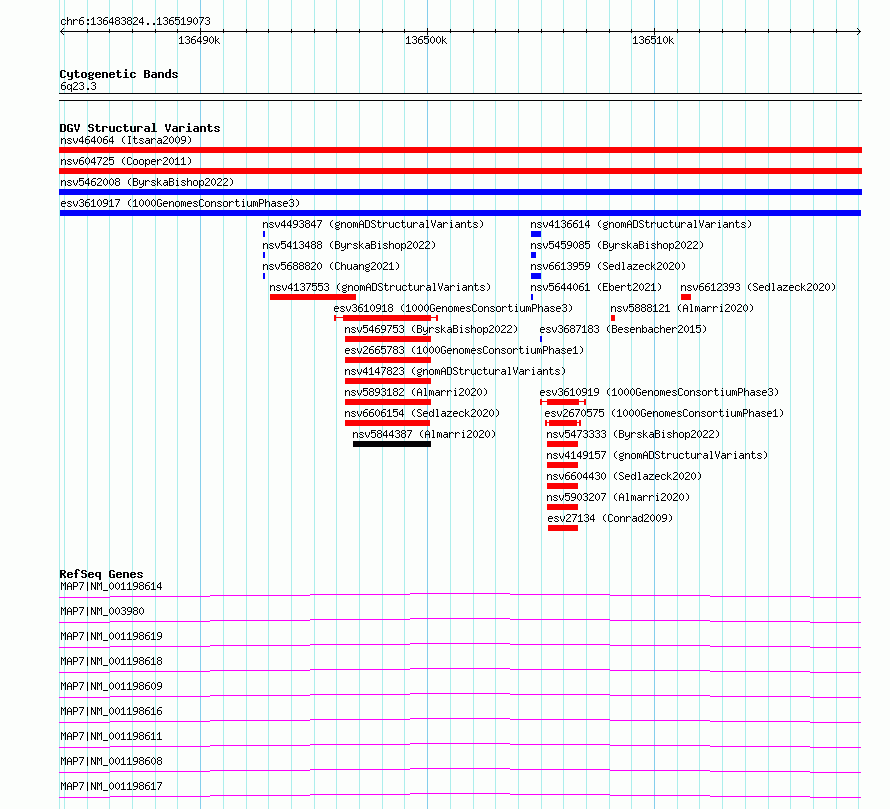Click the 136500k ruler tick label

click(426, 40)
